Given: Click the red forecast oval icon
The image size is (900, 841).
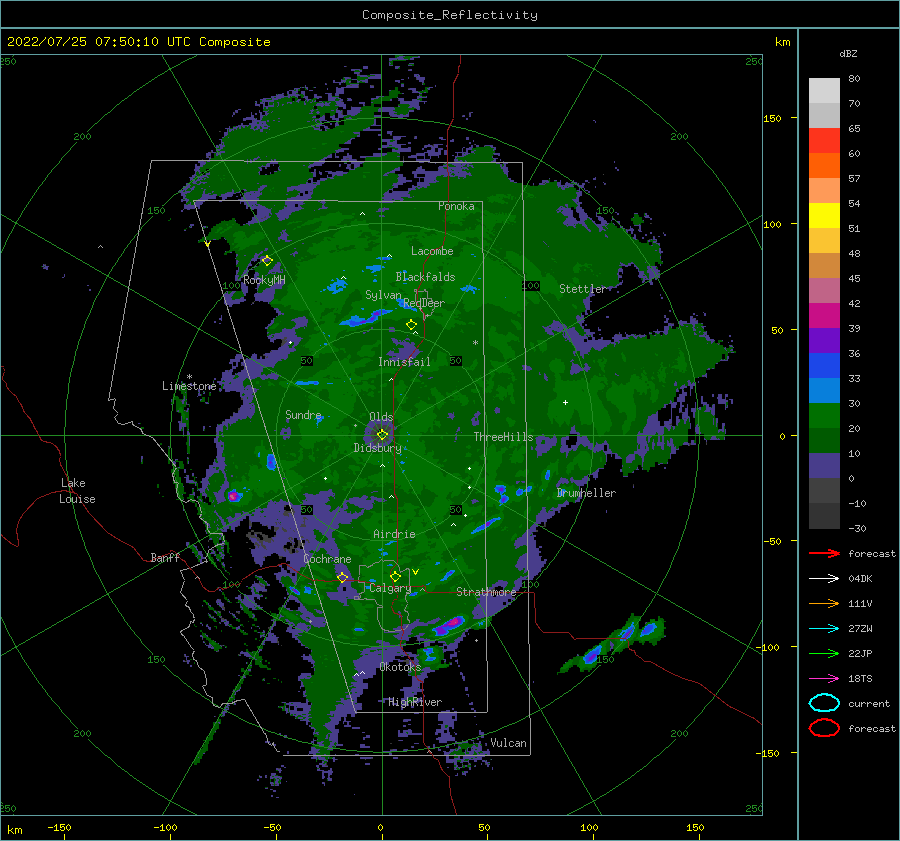Looking at the screenshot, I should [x=824, y=728].
